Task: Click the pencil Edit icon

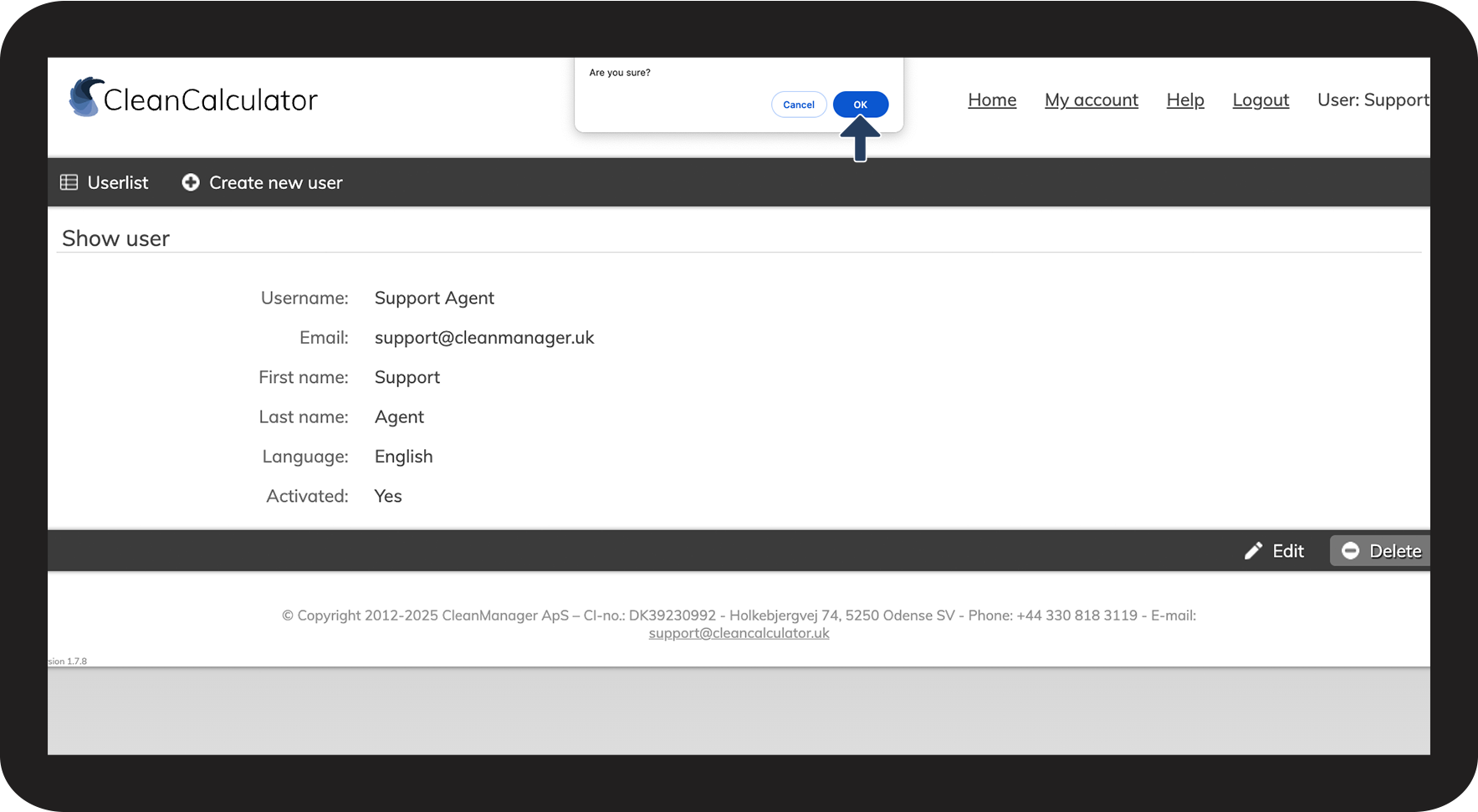Action: [x=1253, y=551]
